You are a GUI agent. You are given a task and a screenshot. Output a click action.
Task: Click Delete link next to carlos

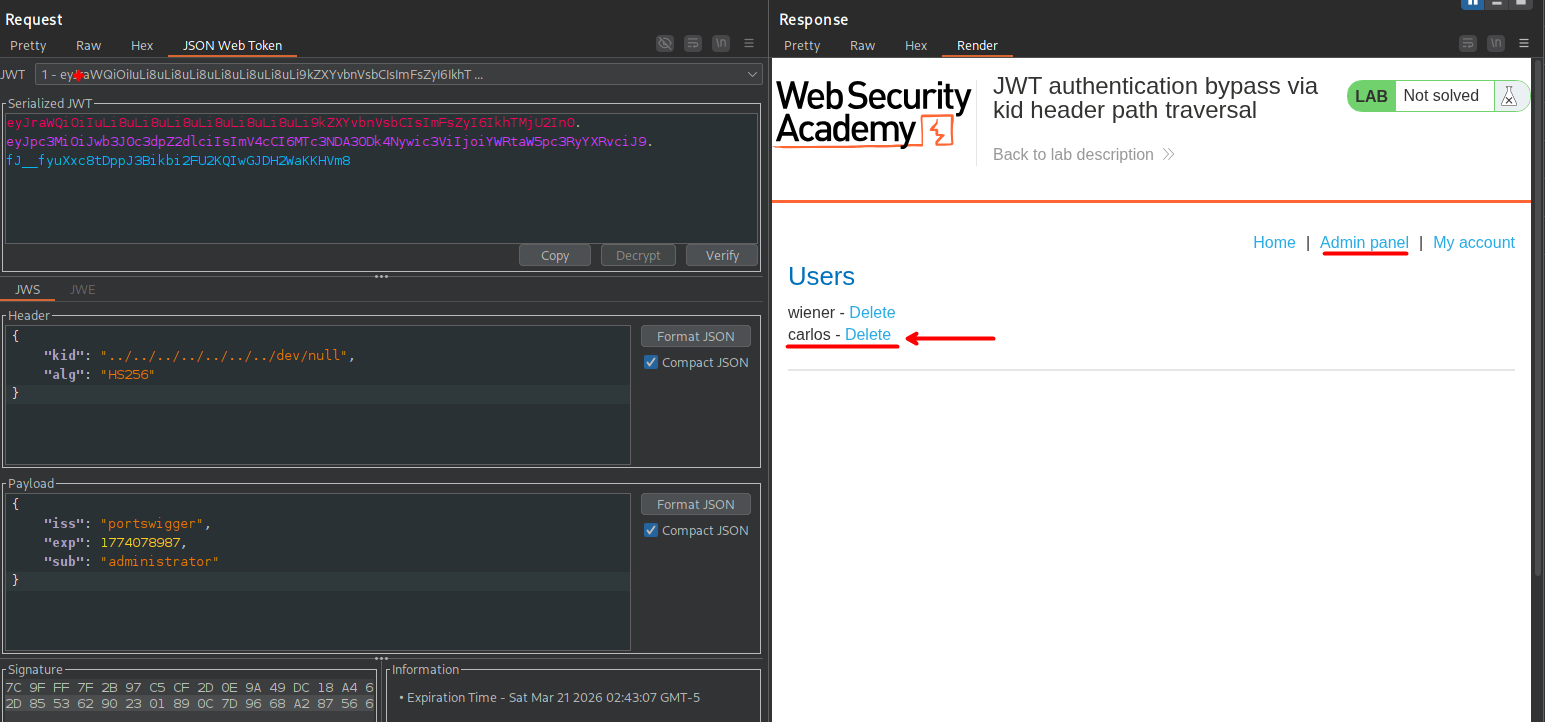[867, 335]
